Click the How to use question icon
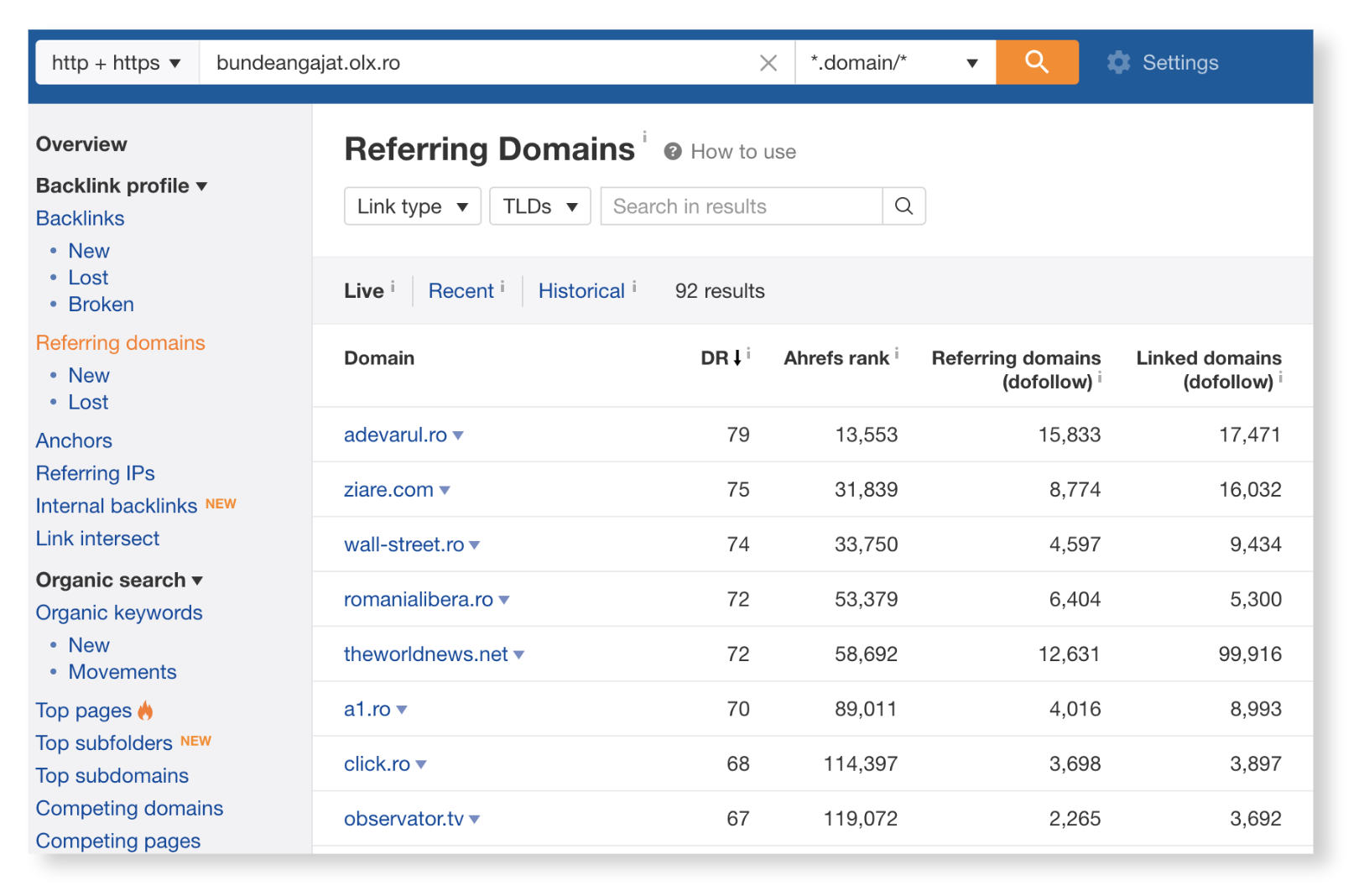 [x=672, y=152]
